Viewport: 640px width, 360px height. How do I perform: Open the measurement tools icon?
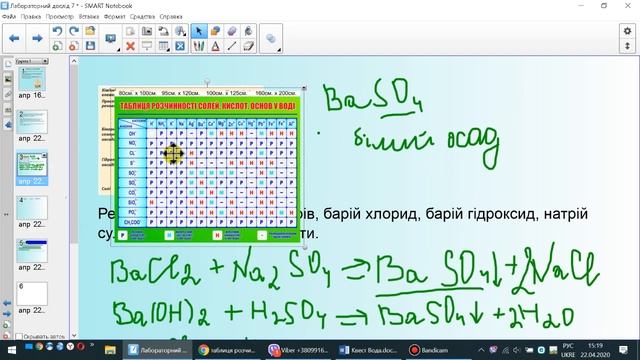point(180,31)
